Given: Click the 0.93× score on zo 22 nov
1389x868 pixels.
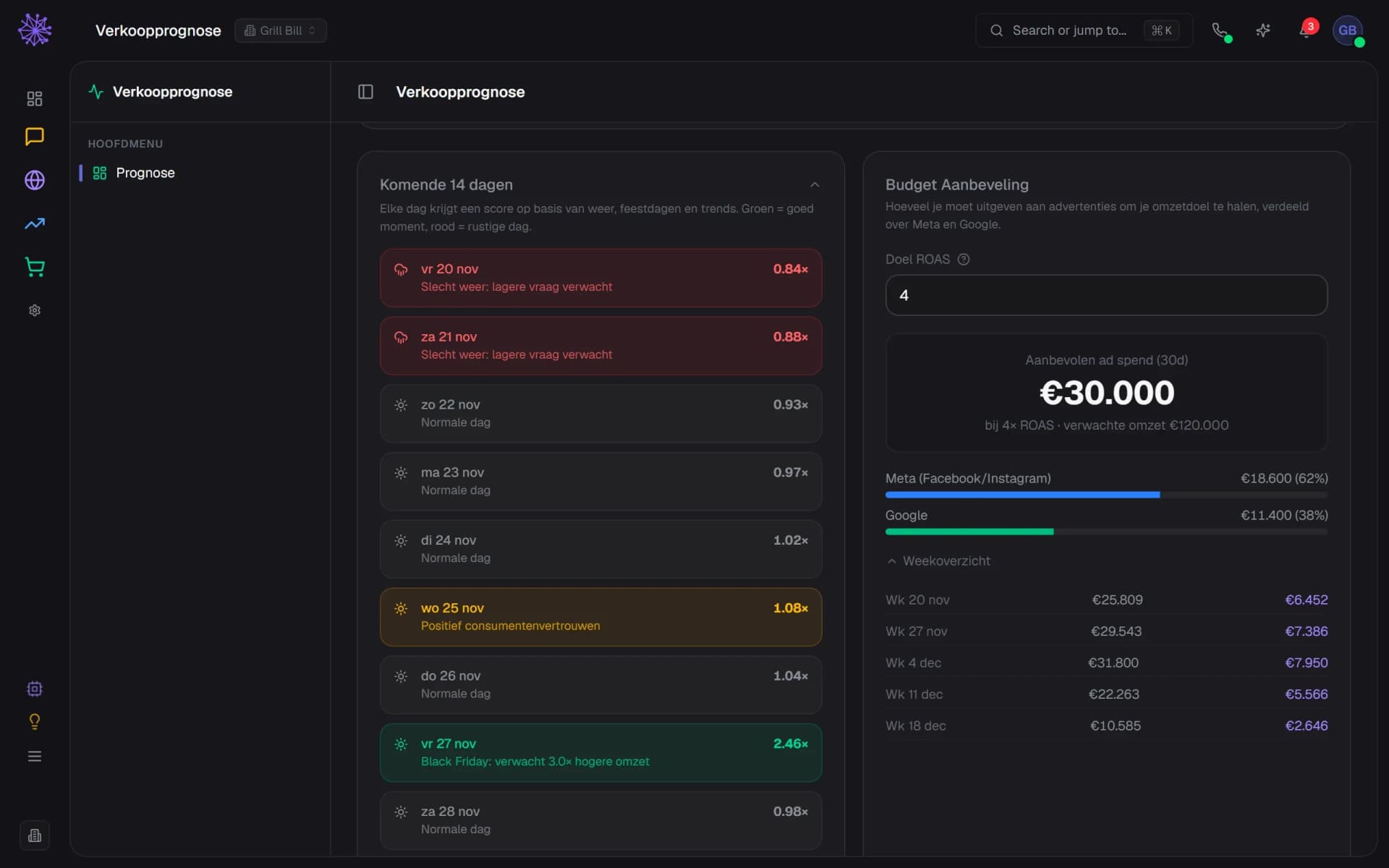Looking at the screenshot, I should pyautogui.click(x=790, y=404).
